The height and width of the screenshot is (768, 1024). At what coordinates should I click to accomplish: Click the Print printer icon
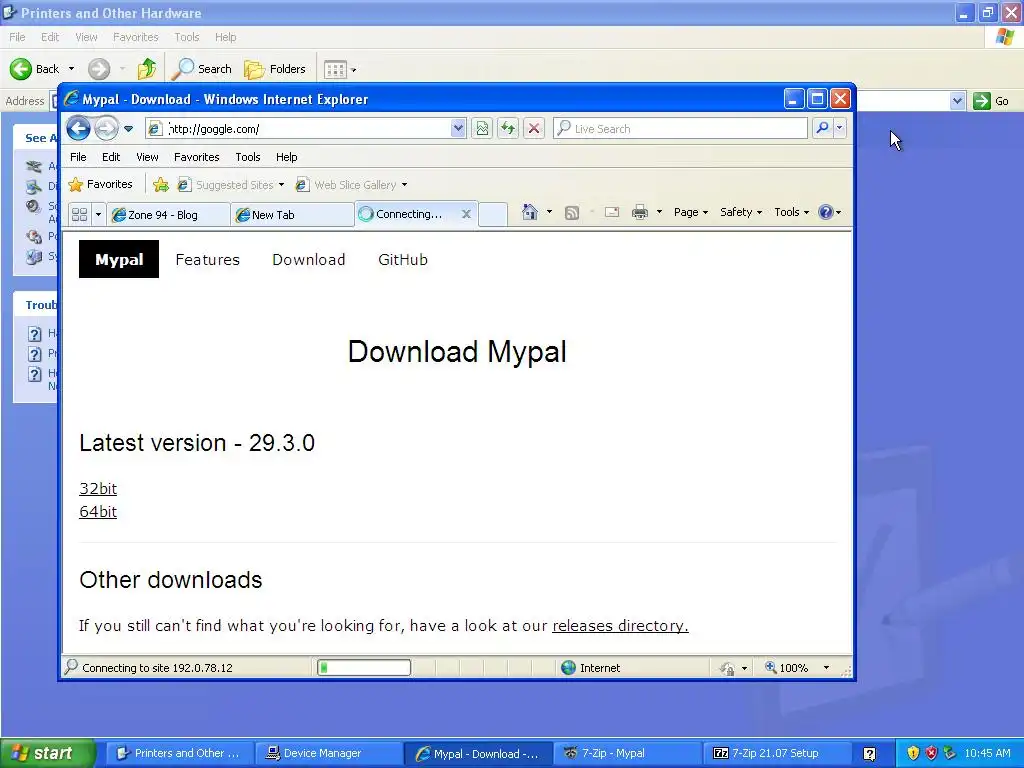pyautogui.click(x=640, y=212)
